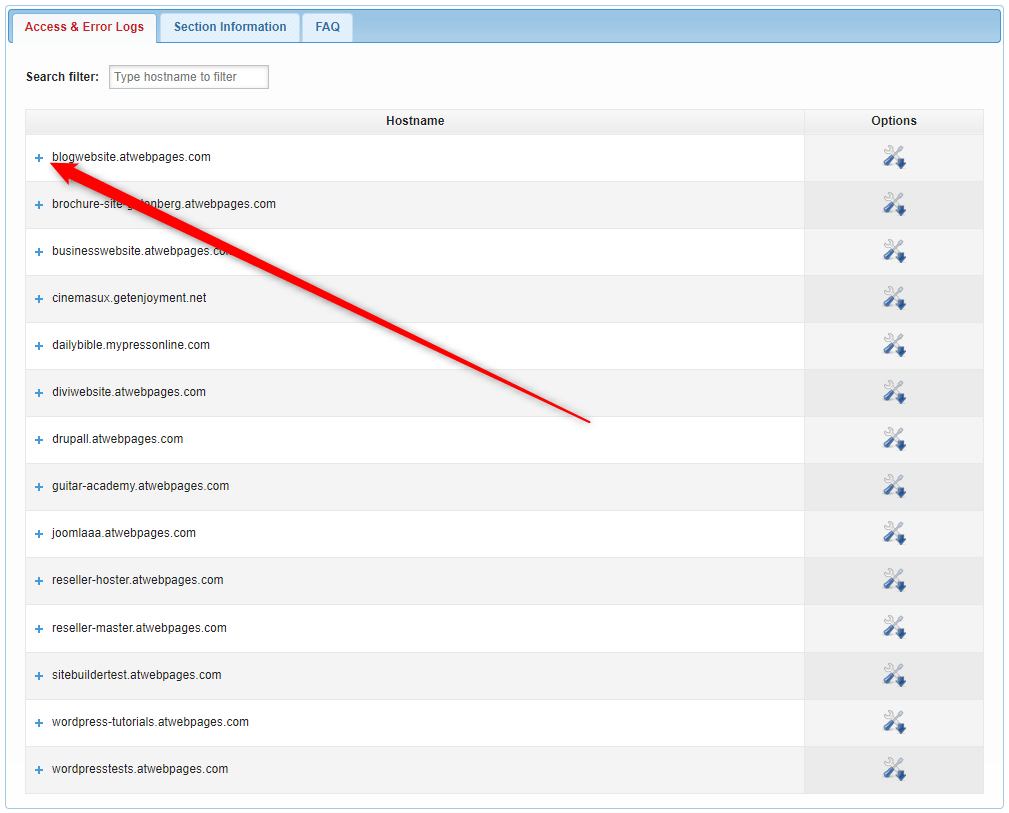The image size is (1009, 813).
Task: Expand the drupall.atwebpages.com entry
Action: pos(38,438)
